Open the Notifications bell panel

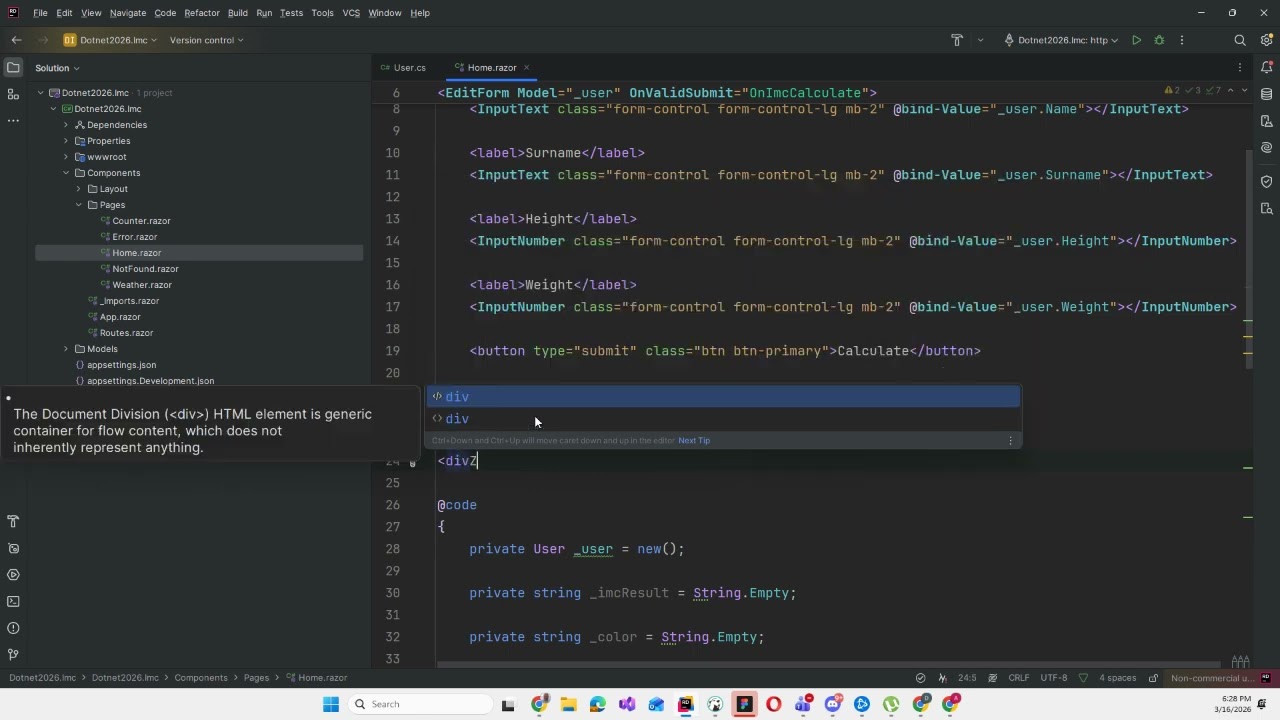click(1267, 68)
